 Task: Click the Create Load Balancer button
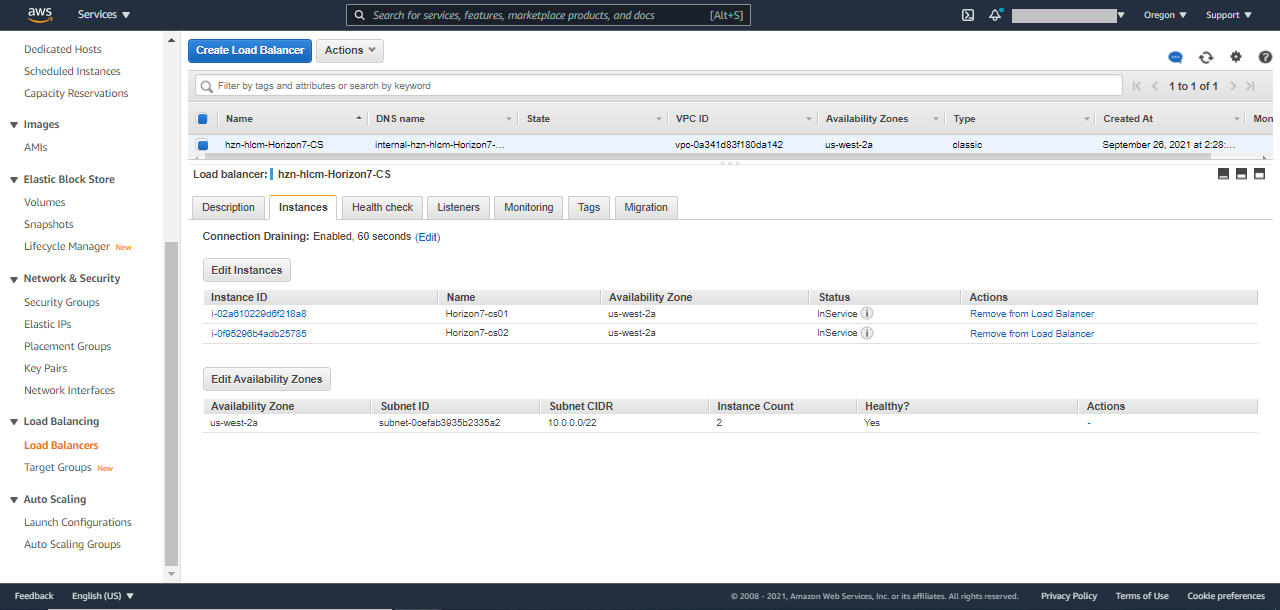point(249,50)
